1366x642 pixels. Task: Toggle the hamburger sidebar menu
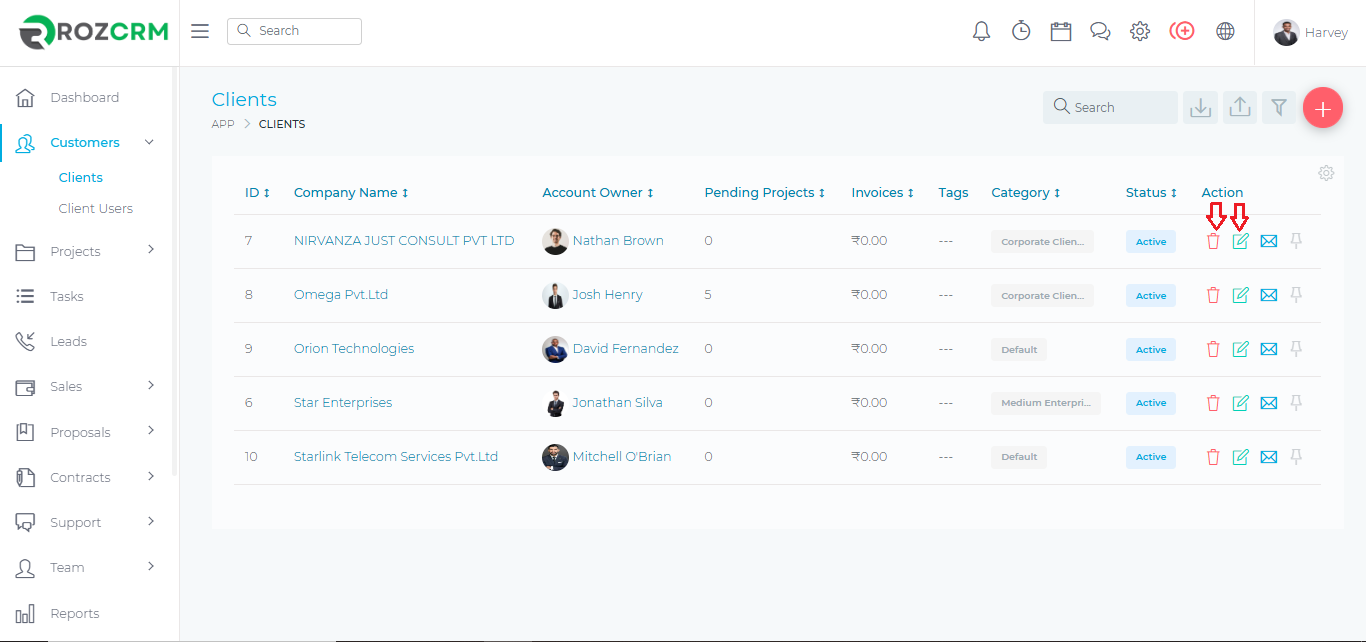point(200,31)
